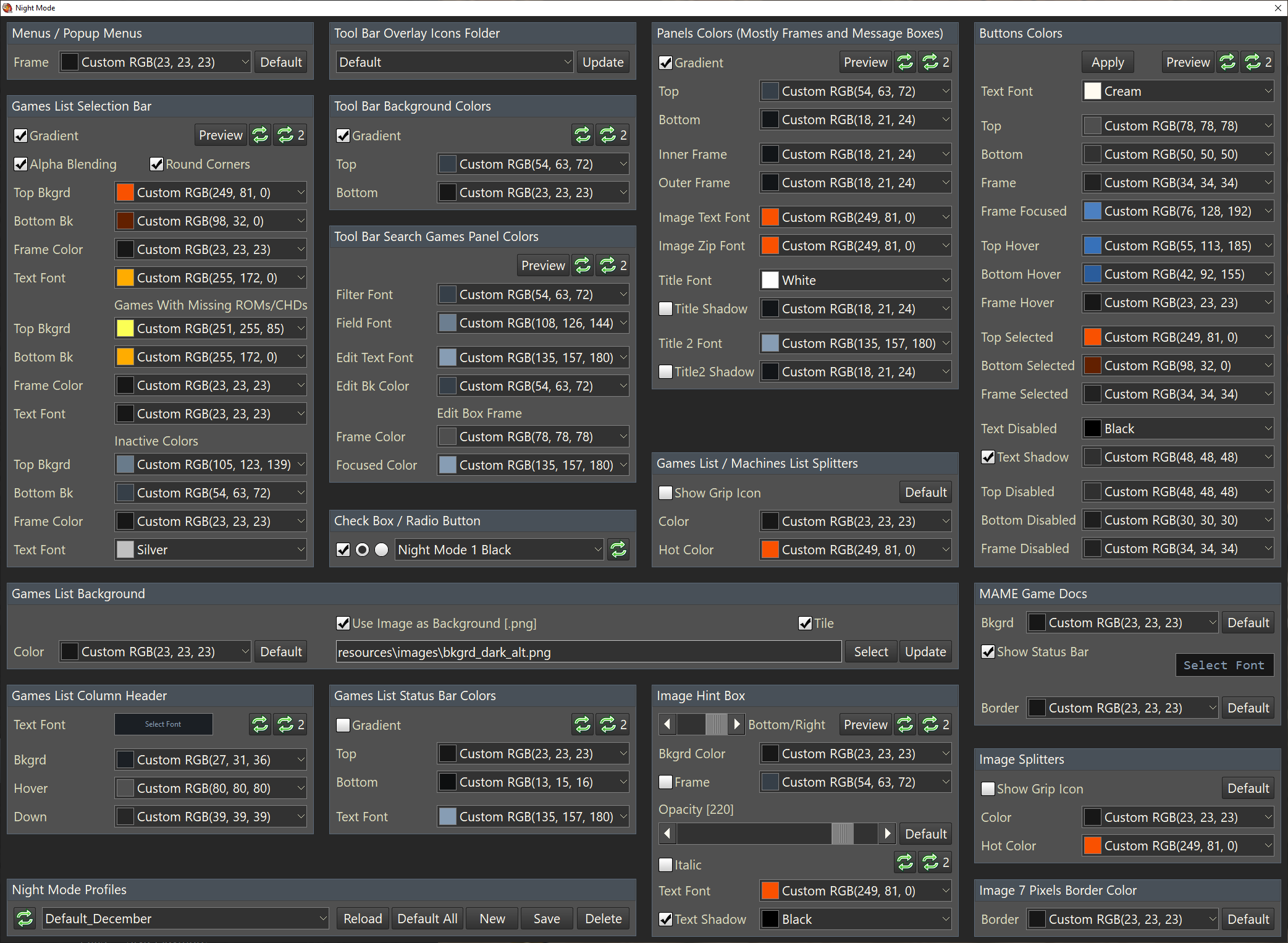Image resolution: width=1288 pixels, height=943 pixels.
Task: Click the first refresh icon in Tool Bar Background Colors
Action: tap(582, 135)
